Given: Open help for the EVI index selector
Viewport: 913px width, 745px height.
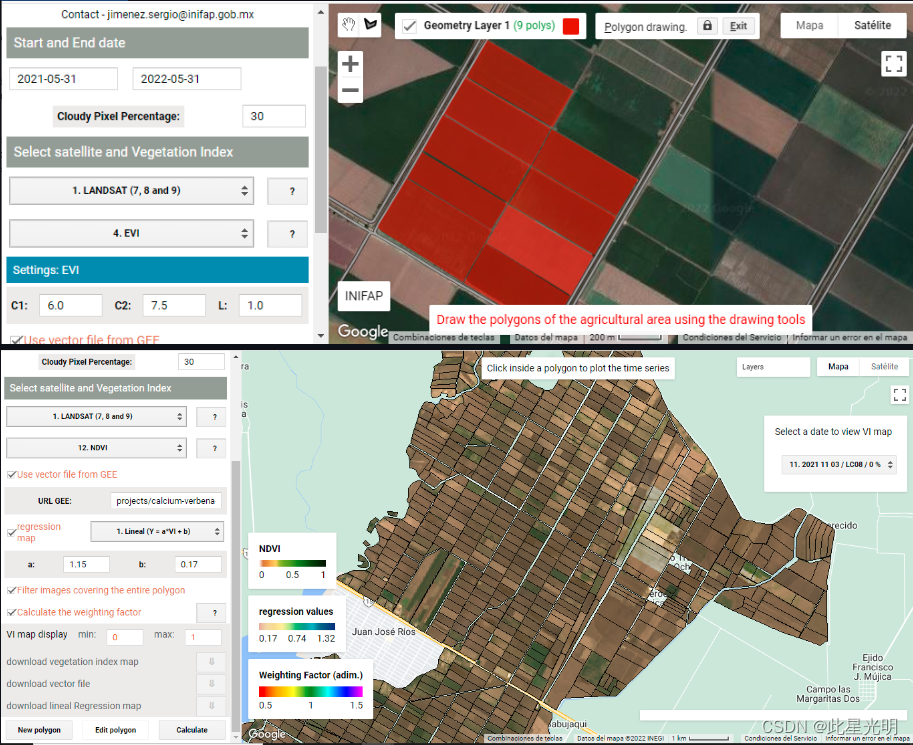Looking at the screenshot, I should point(291,234).
